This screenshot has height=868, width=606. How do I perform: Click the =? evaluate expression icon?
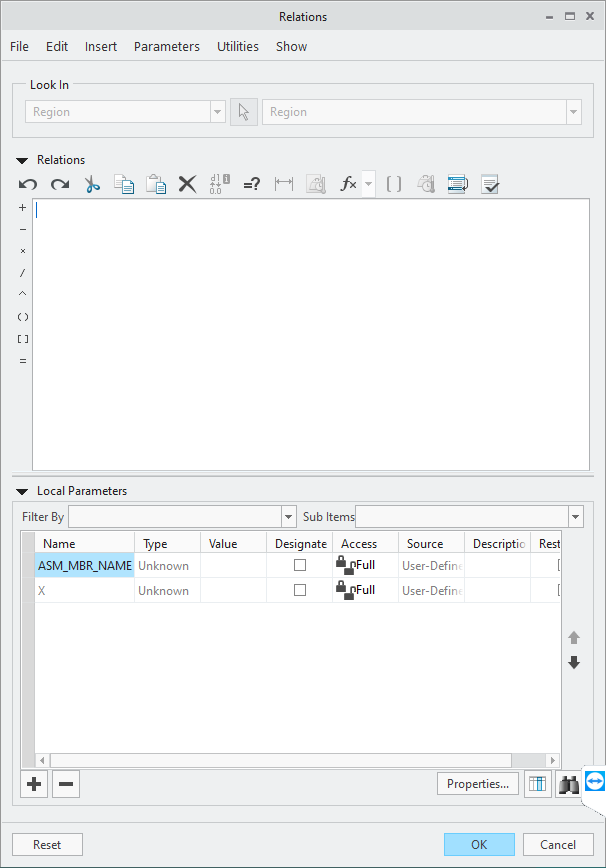tap(252, 184)
